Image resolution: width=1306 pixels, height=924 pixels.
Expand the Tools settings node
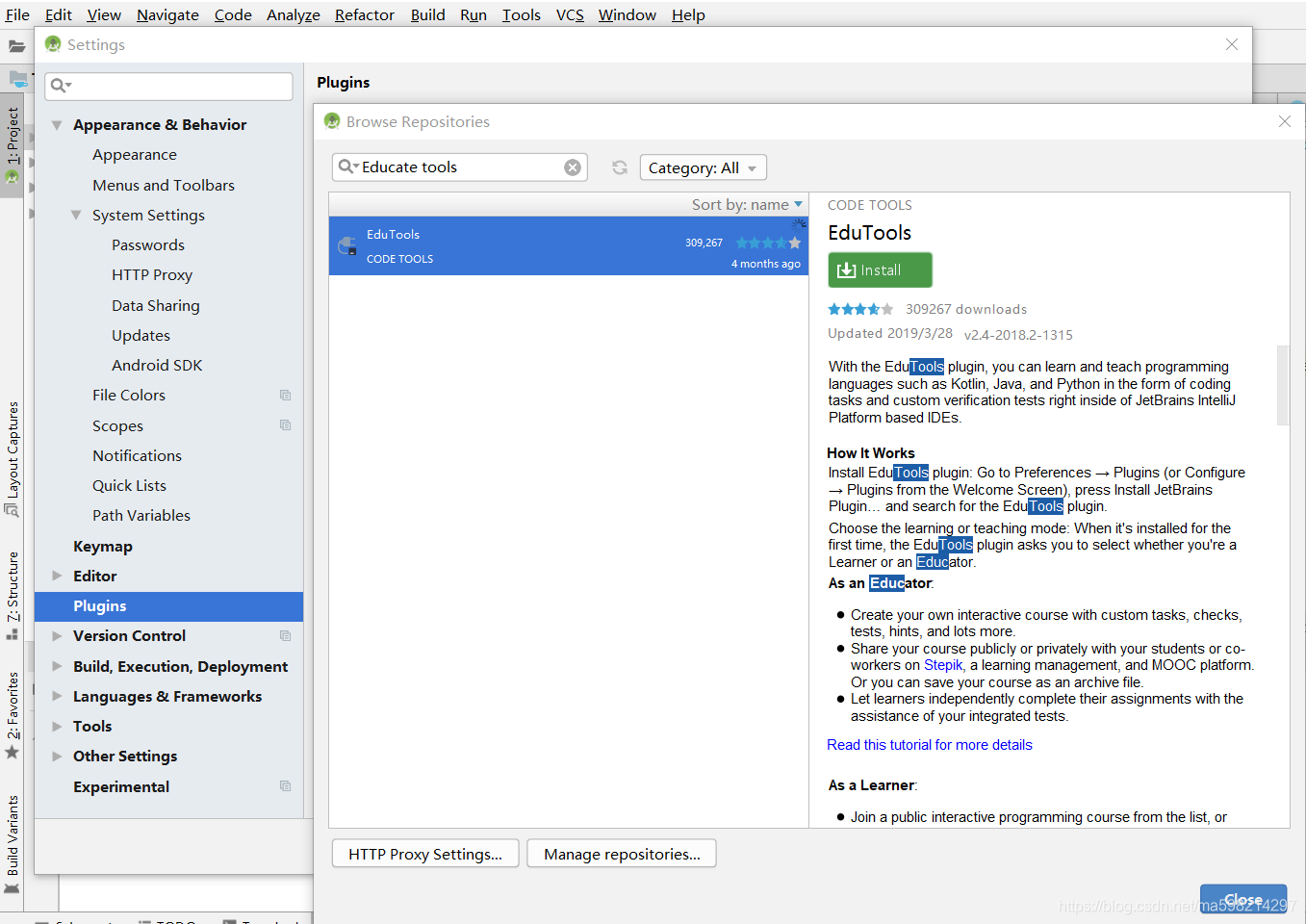coord(57,727)
